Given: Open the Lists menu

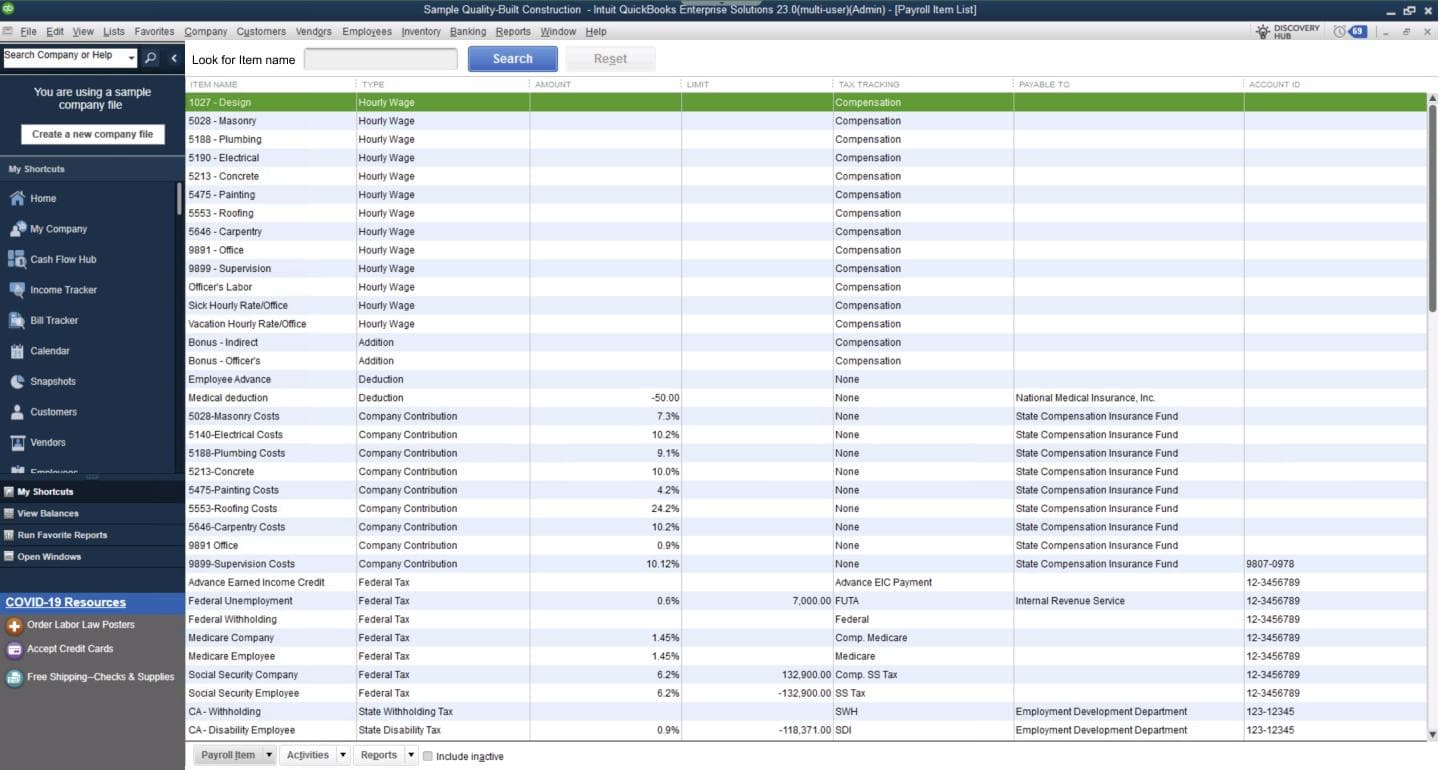Looking at the screenshot, I should point(114,32).
